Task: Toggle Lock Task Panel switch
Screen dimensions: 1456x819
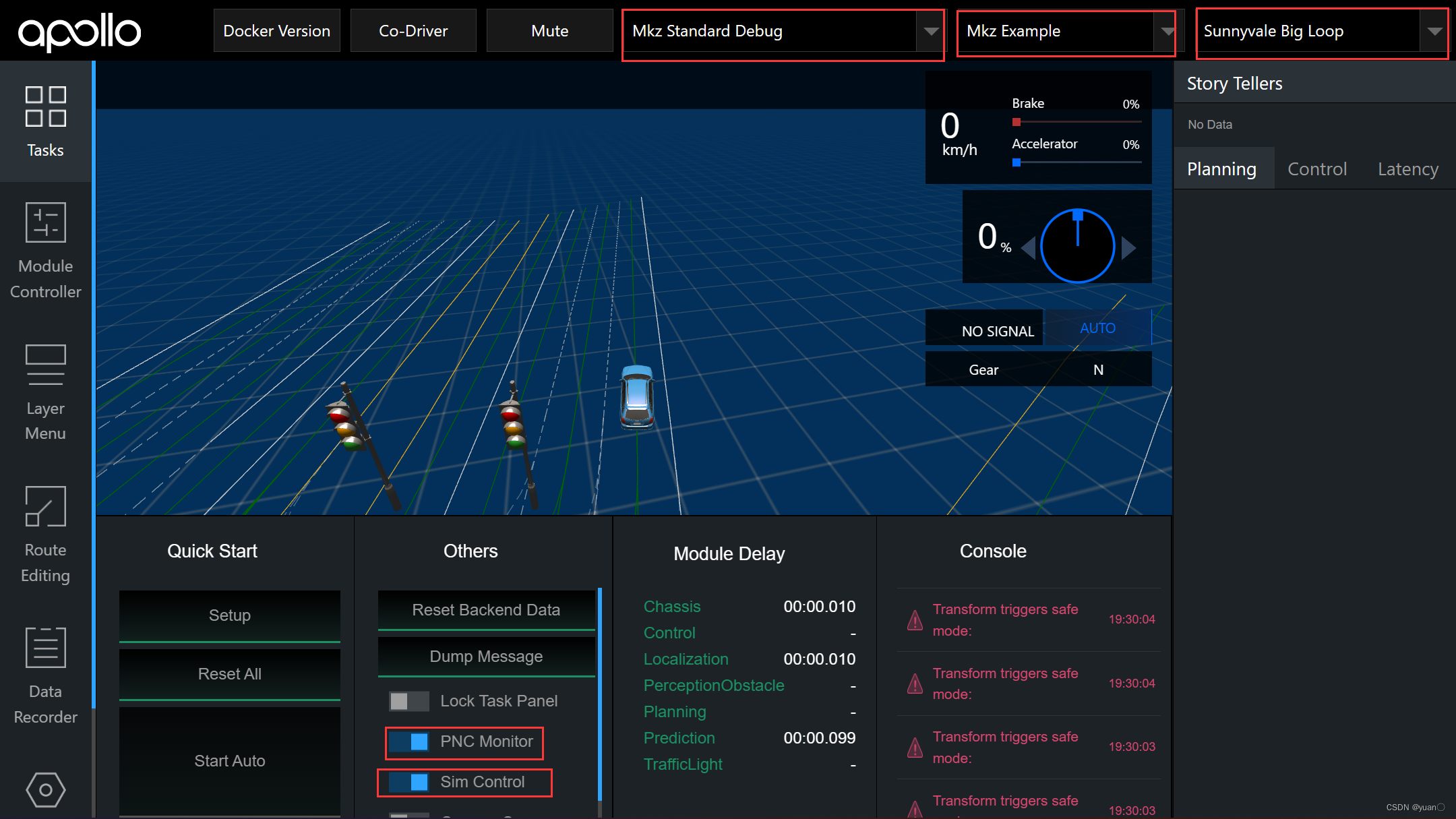Action: (x=408, y=701)
